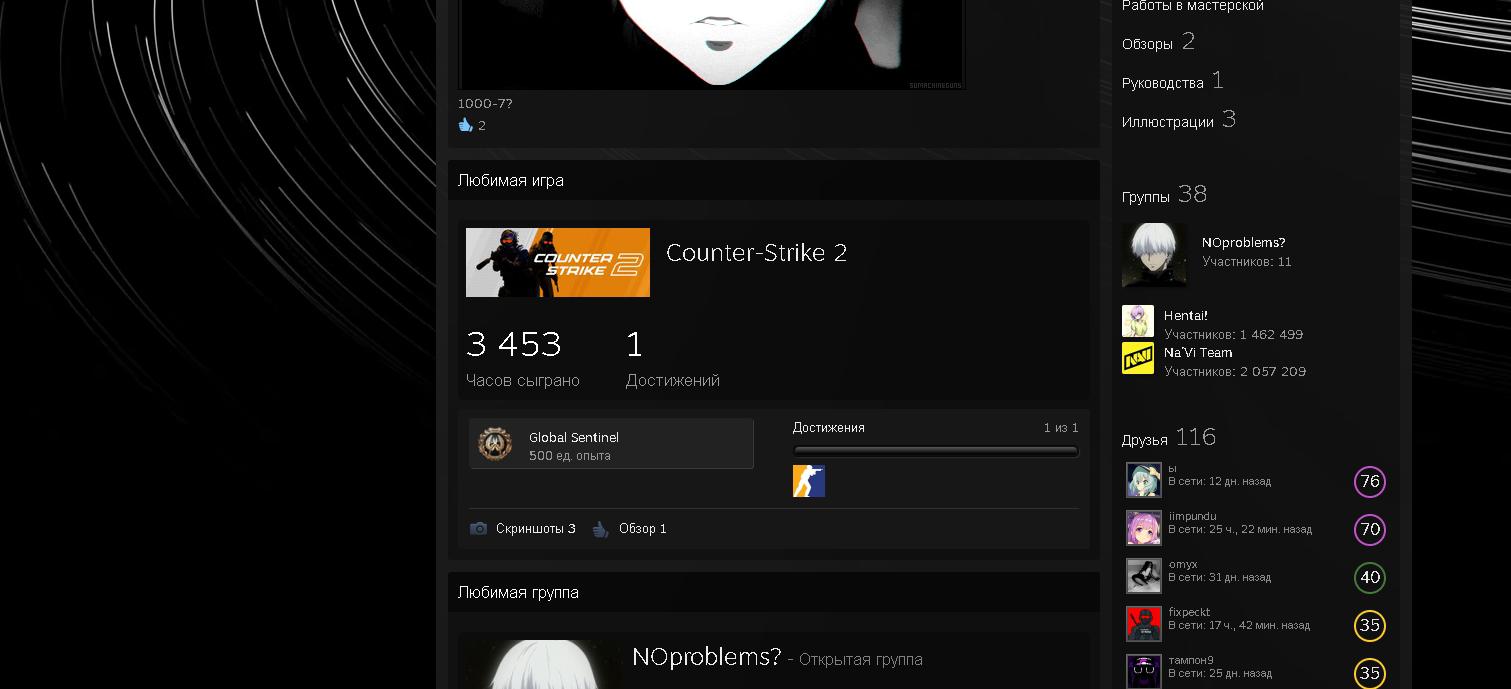1511x689 pixels.
Task: Open Руководства 1 link
Action: tap(1172, 81)
